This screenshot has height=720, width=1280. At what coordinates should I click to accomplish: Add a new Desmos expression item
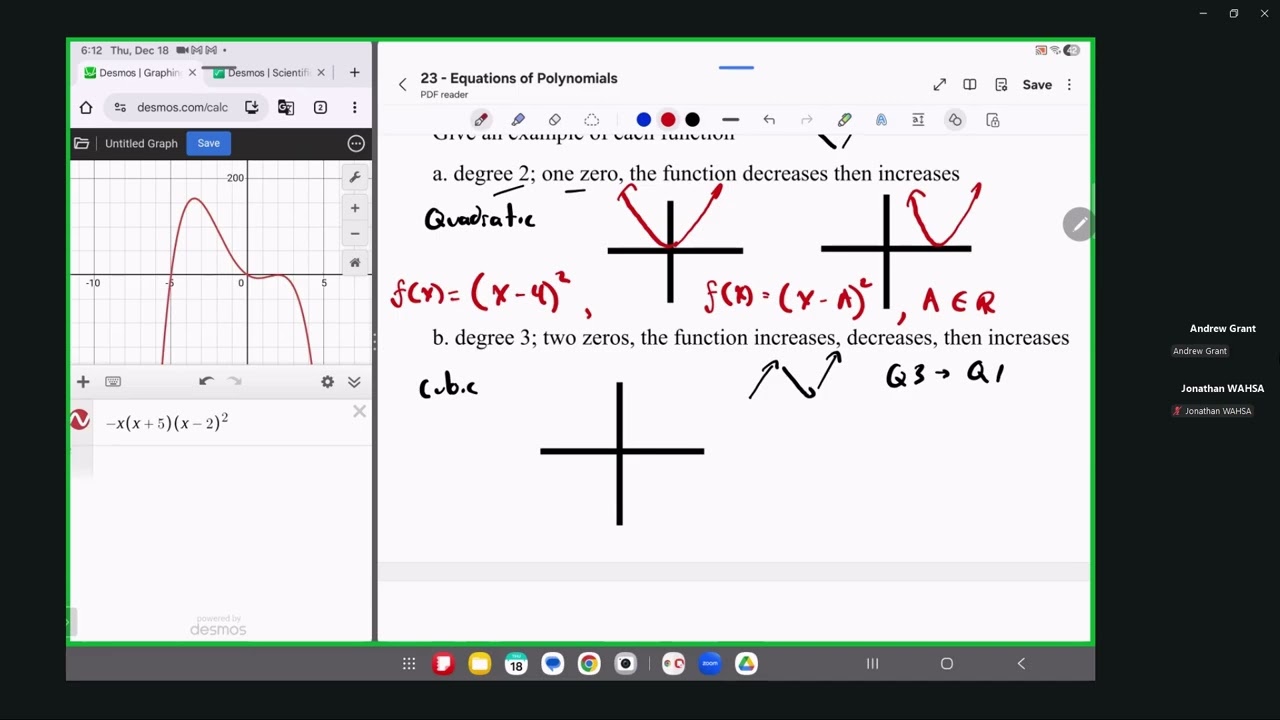[83, 381]
